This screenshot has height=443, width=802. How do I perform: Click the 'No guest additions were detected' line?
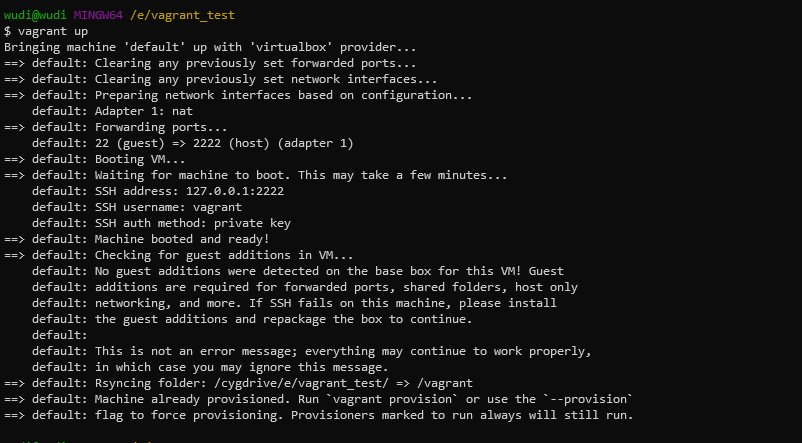(x=330, y=271)
